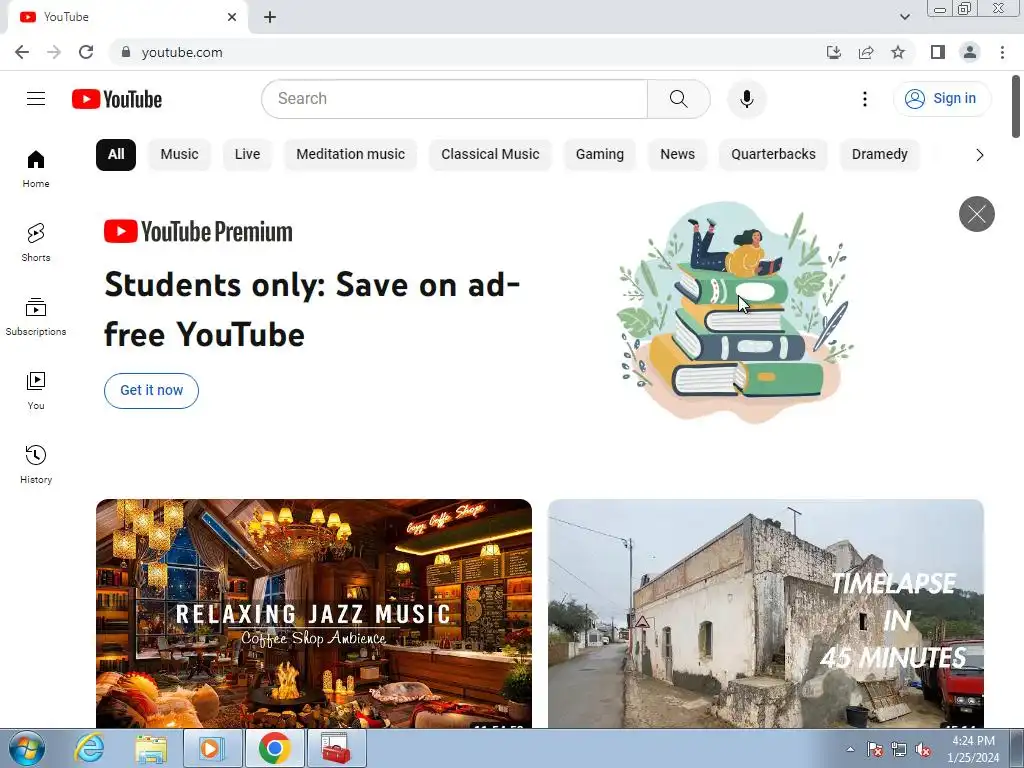Screen dimensions: 1024x768
Task: Click the address bar URL youtube.com
Action: pyautogui.click(x=182, y=52)
